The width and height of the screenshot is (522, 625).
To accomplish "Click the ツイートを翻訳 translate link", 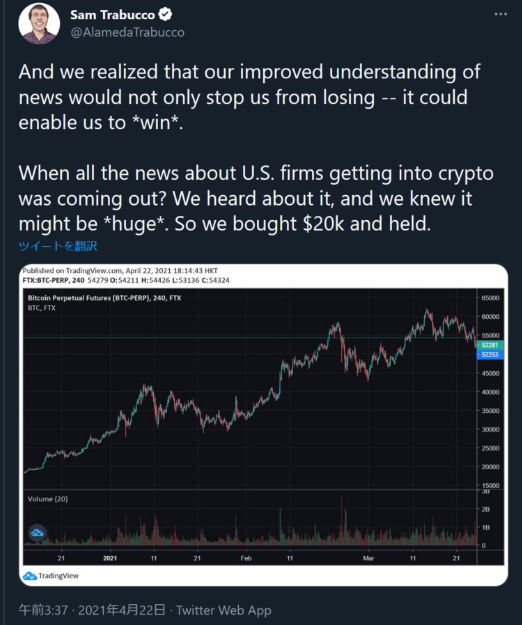I will [x=58, y=246].
